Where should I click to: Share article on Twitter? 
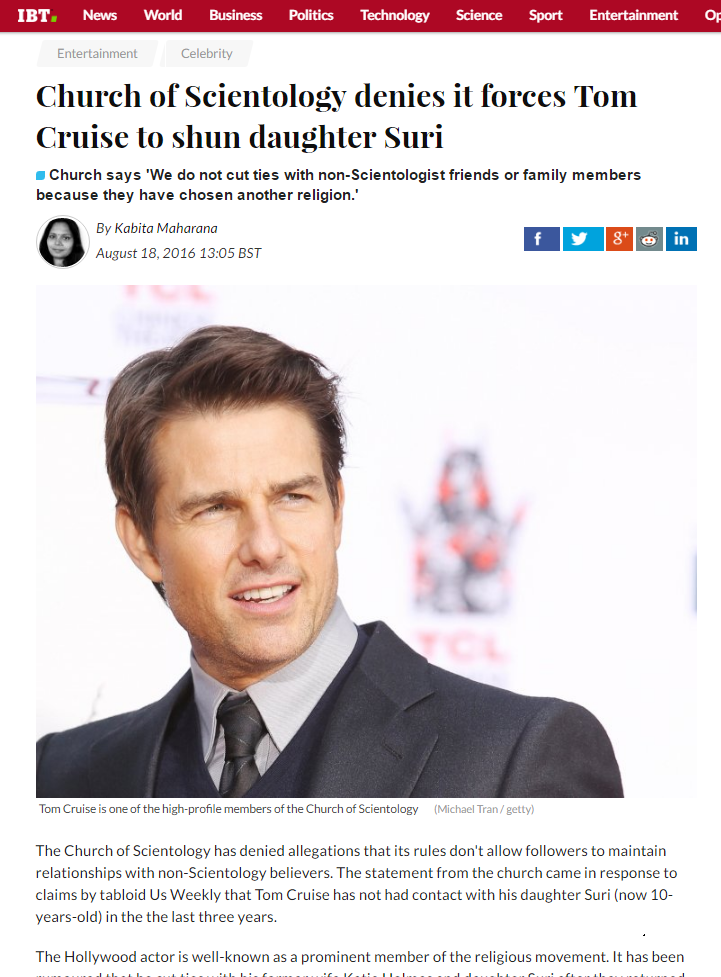pyautogui.click(x=583, y=239)
